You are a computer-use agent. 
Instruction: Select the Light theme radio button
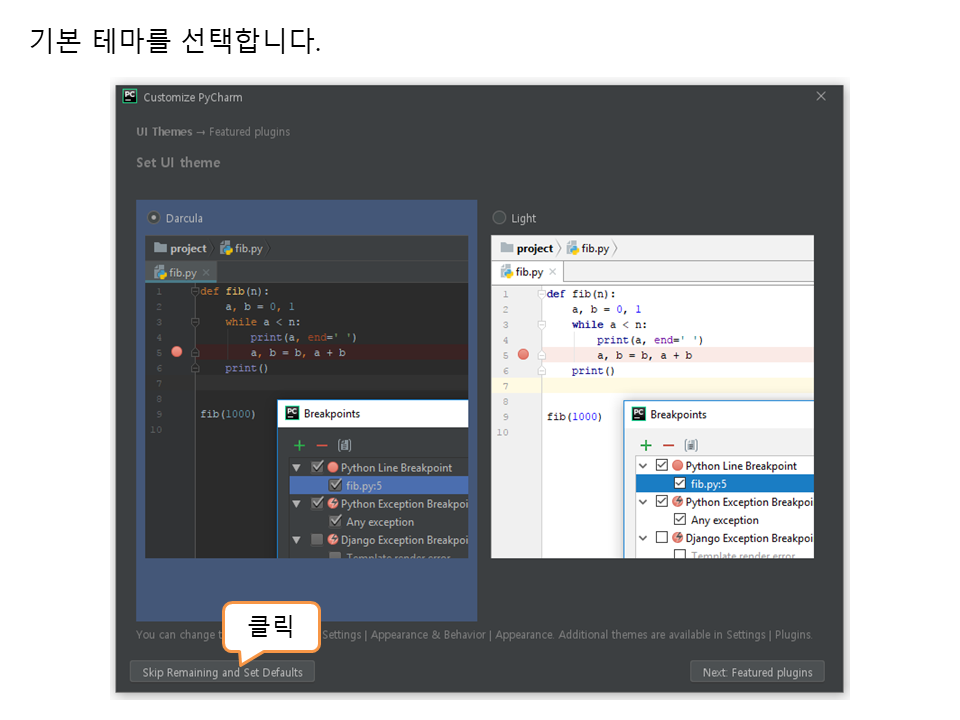click(x=499, y=218)
